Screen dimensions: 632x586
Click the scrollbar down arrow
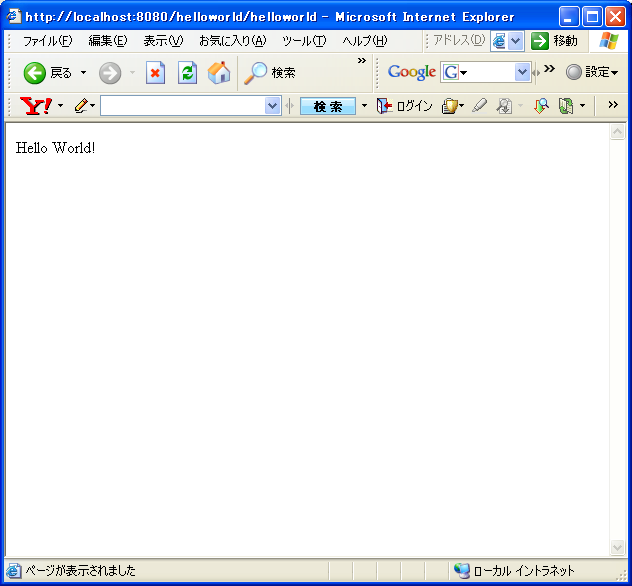pos(617,547)
